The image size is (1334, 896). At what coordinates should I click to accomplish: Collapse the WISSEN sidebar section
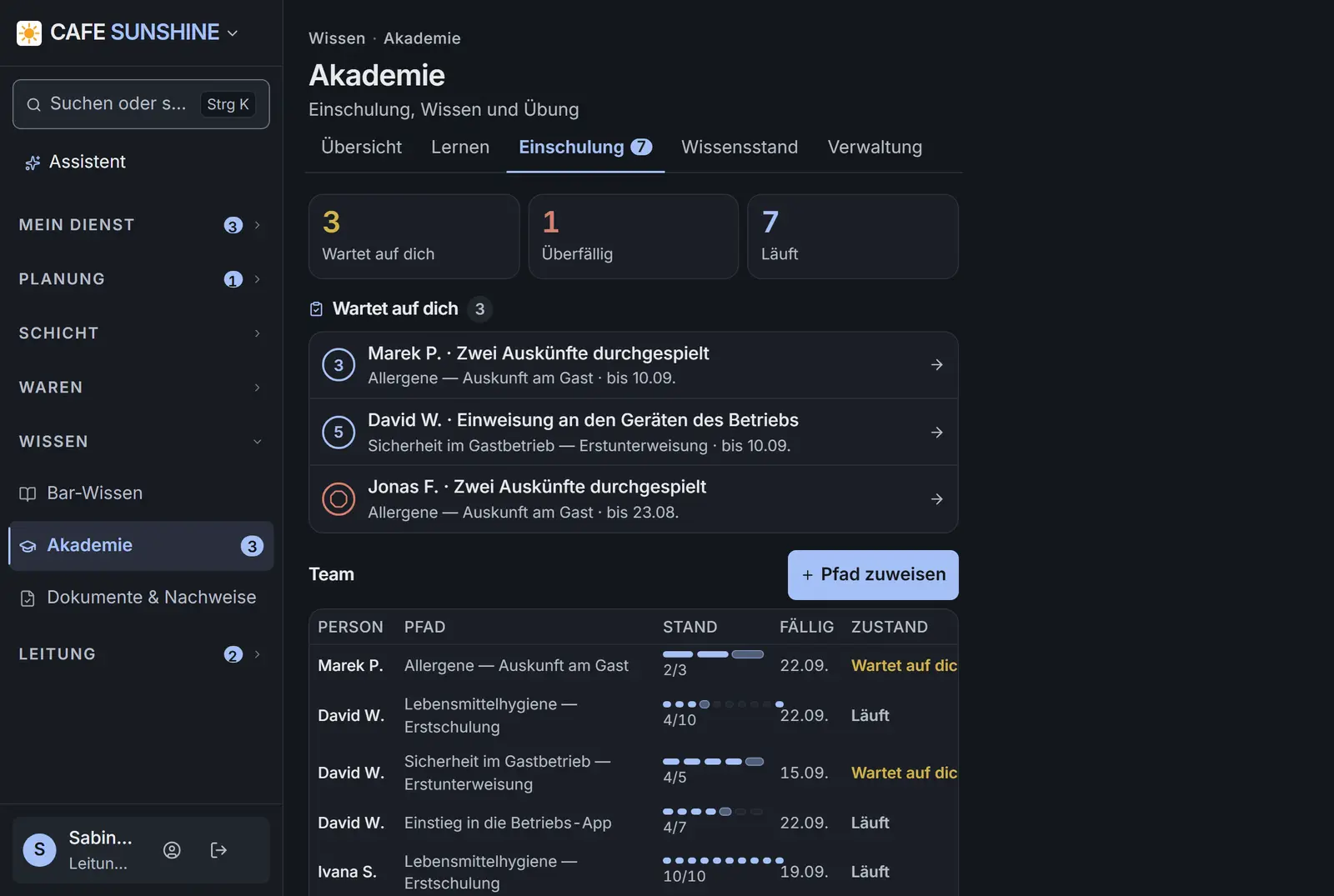(x=140, y=442)
